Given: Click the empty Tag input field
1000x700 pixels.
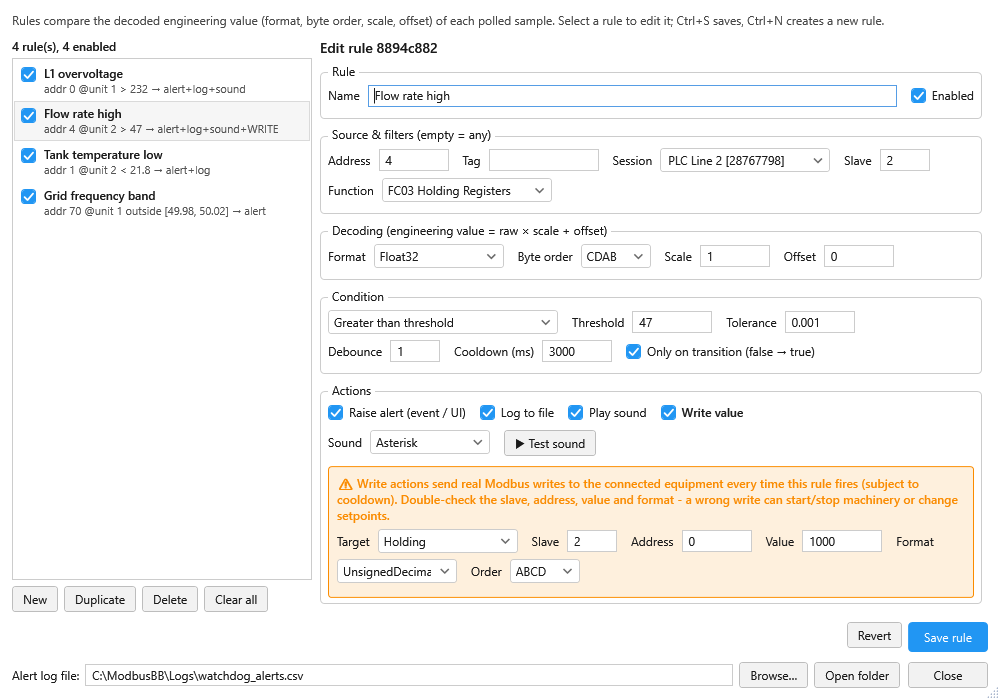Looking at the screenshot, I should pos(544,161).
